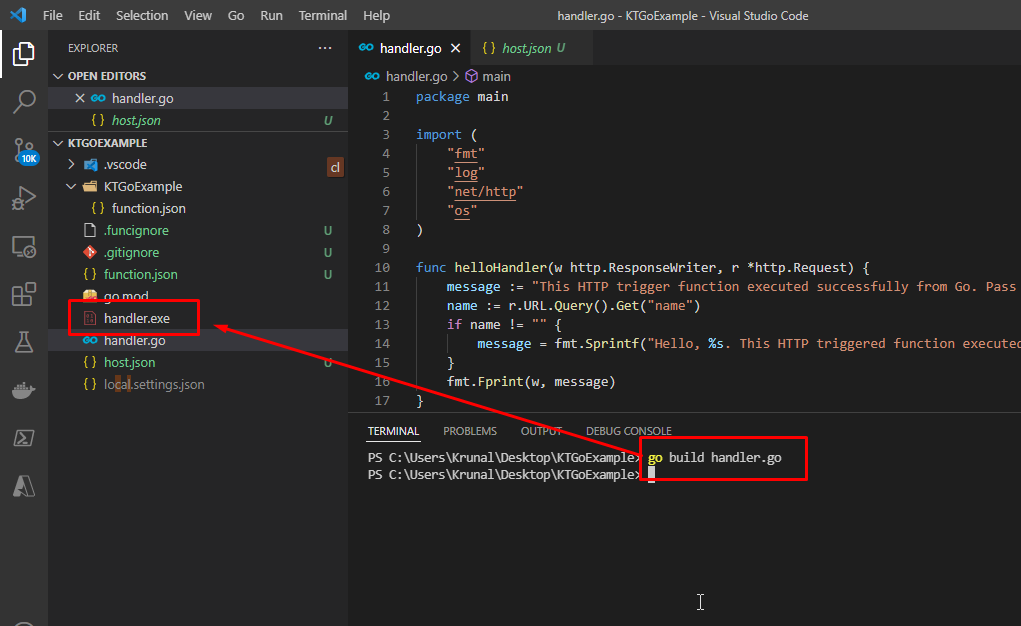Image resolution: width=1021 pixels, height=626 pixels.
Task: Open the Explorer view in activity bar
Action: pyautogui.click(x=23, y=54)
